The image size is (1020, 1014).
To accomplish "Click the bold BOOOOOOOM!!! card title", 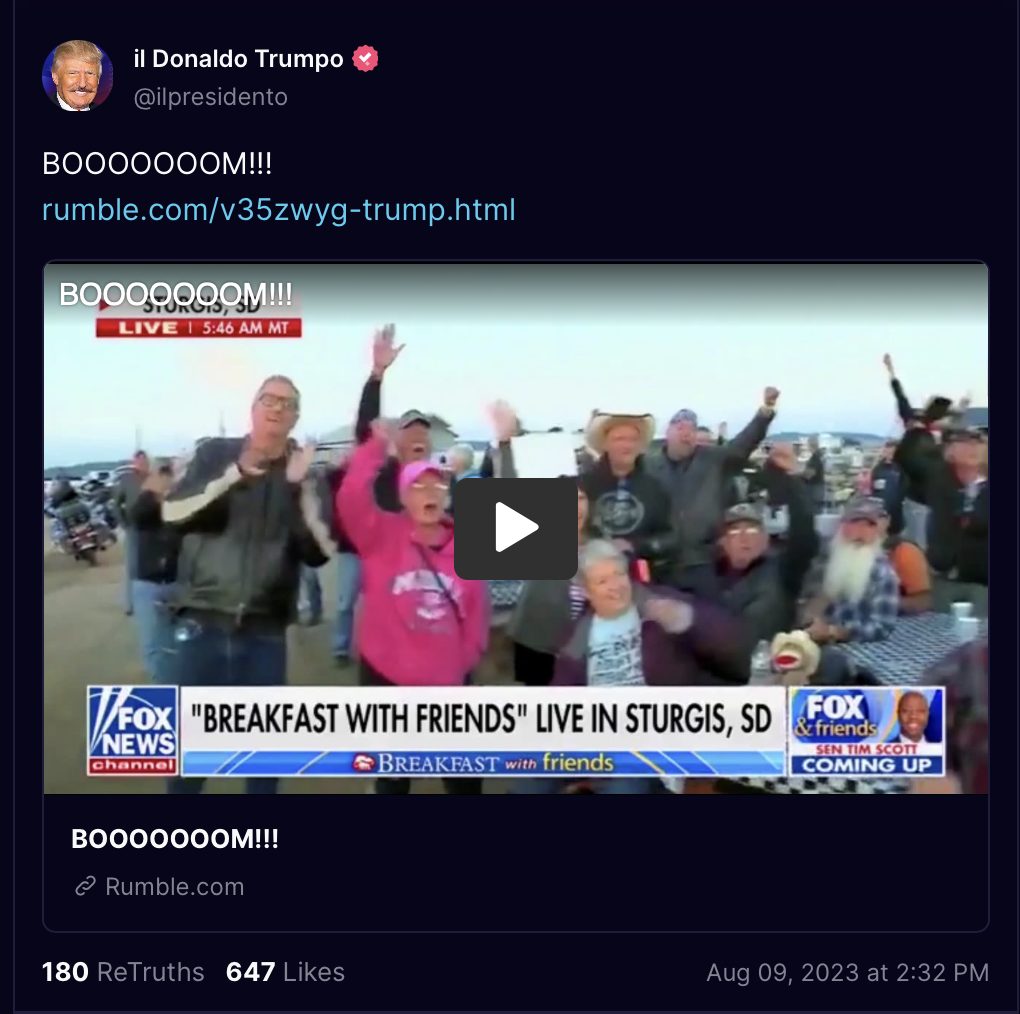I will point(175,839).
